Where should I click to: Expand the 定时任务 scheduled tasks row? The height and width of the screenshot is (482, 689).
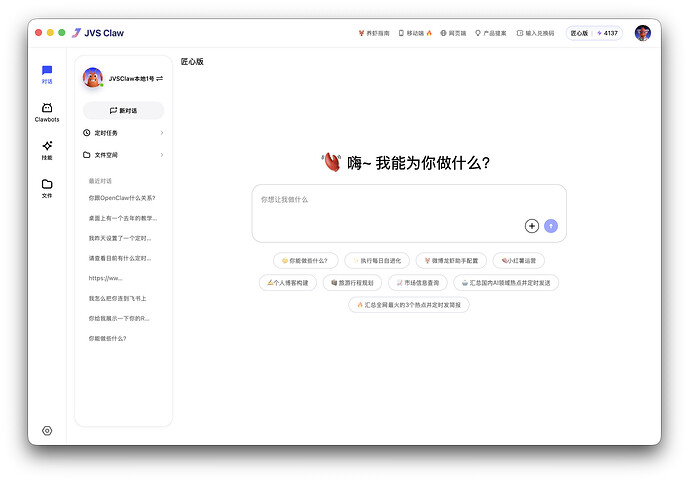point(123,132)
